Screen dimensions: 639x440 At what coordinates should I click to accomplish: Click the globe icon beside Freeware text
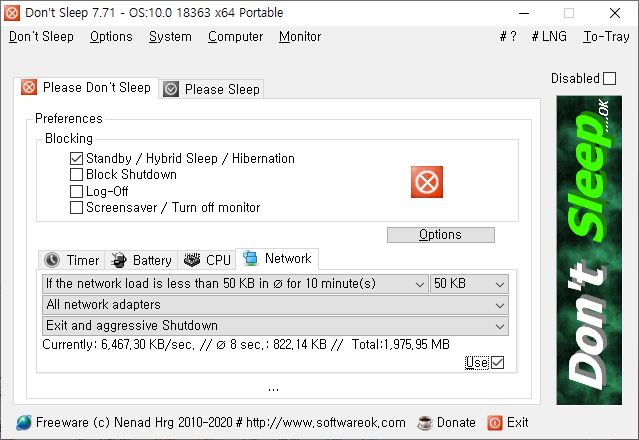(x=24, y=423)
